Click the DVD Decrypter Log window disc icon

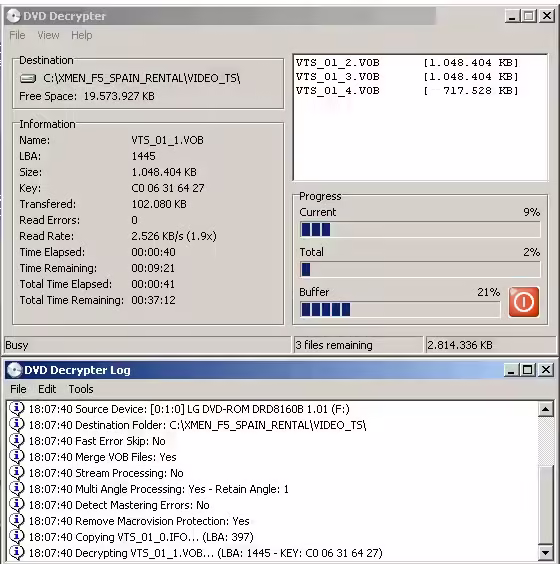coord(14,370)
